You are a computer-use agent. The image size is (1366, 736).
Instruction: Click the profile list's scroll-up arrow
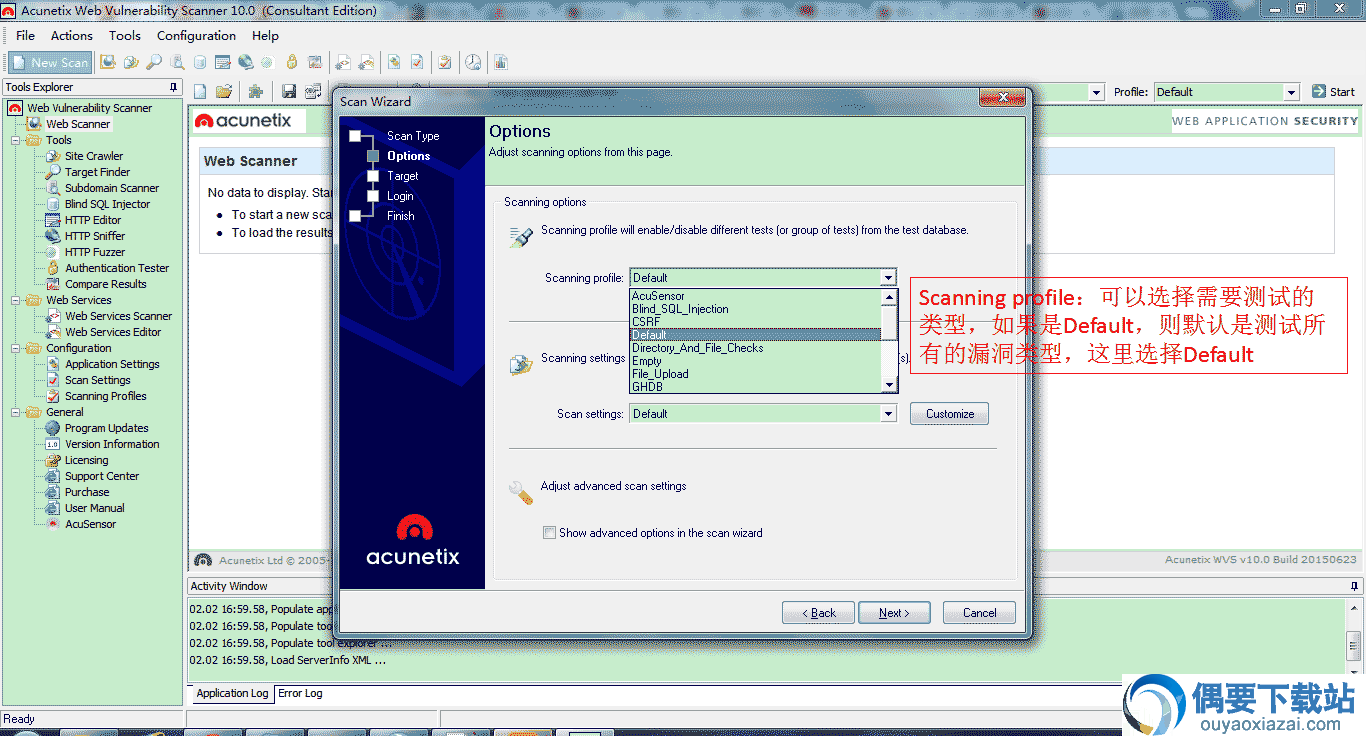pyautogui.click(x=888, y=297)
